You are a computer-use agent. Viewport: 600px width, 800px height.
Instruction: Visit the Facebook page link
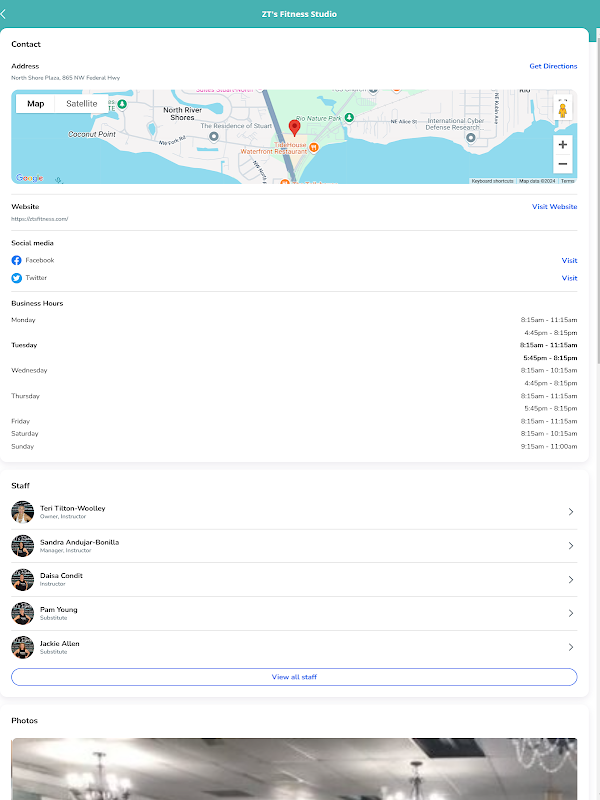point(569,260)
